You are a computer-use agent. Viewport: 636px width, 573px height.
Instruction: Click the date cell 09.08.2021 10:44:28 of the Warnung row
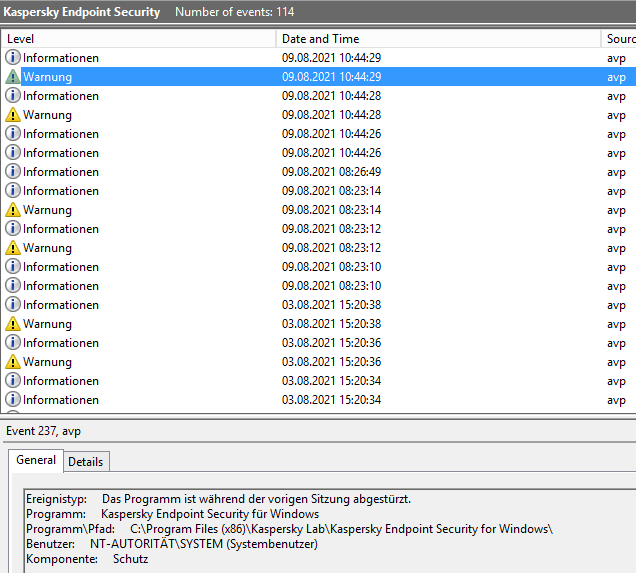[331, 115]
